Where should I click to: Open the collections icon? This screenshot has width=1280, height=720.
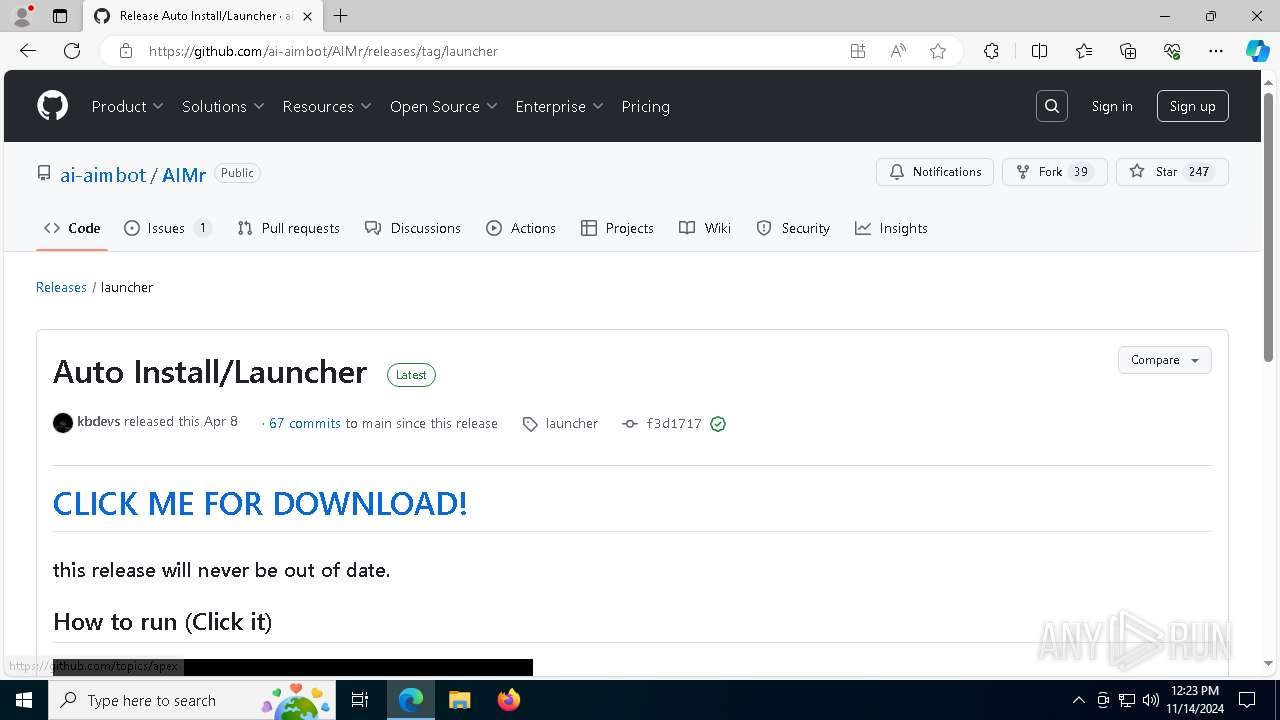click(x=1128, y=51)
